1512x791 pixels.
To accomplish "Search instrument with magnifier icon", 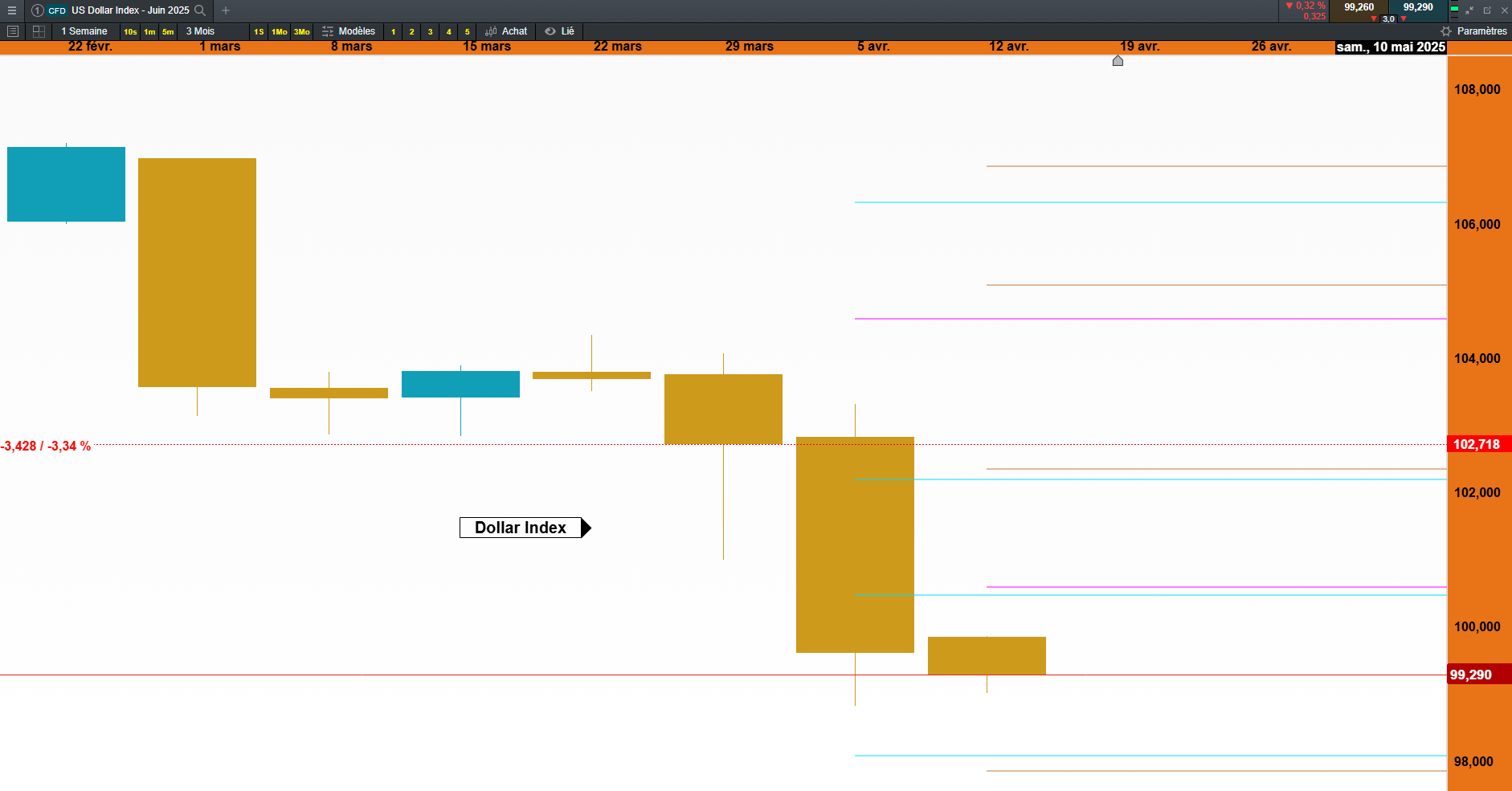I will click(x=200, y=10).
